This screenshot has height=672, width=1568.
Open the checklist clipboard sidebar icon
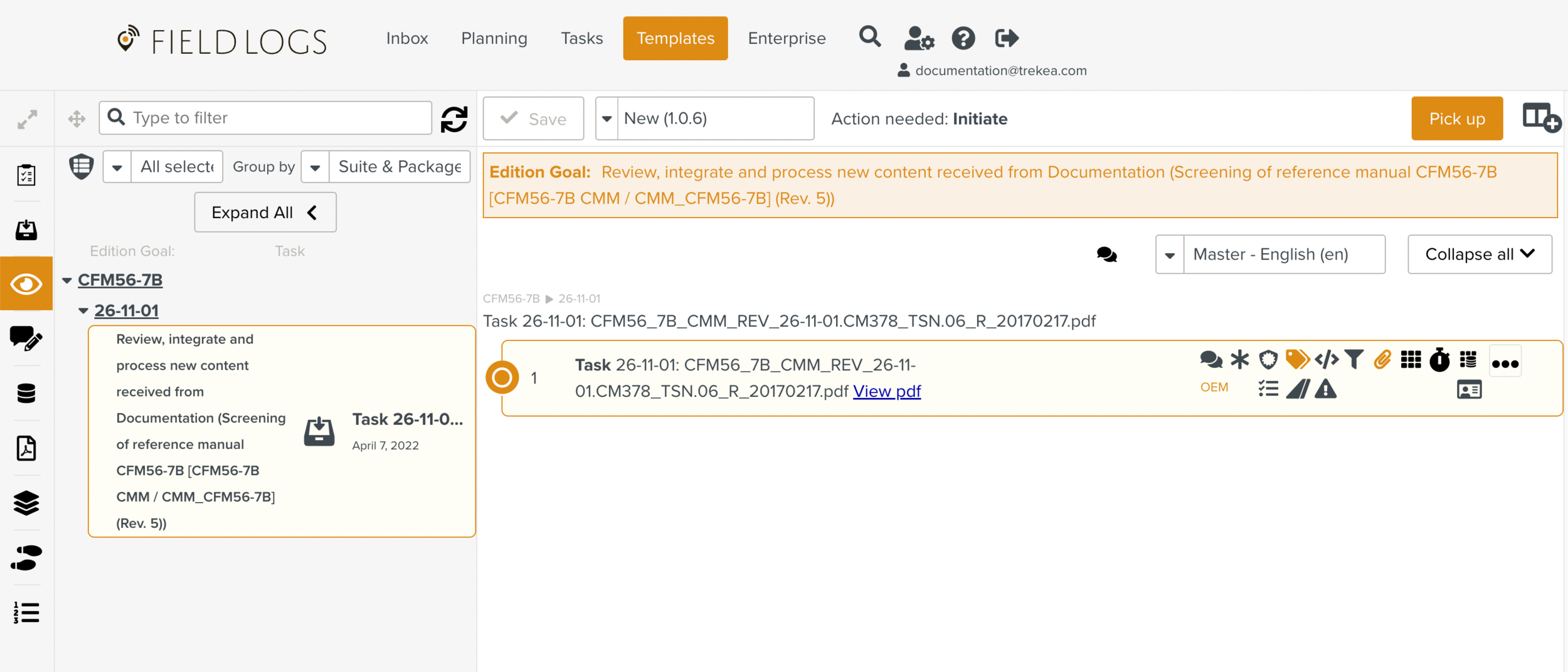point(26,175)
